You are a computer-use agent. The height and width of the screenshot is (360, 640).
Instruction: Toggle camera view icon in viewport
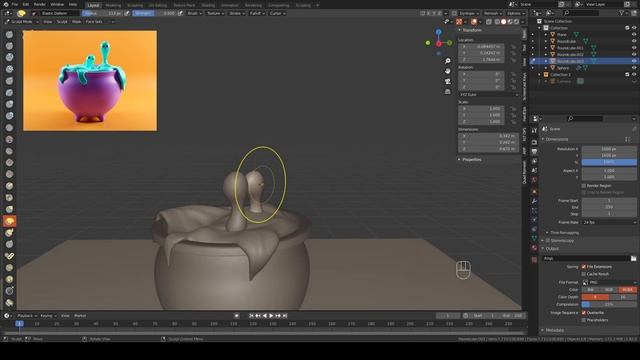click(x=448, y=81)
